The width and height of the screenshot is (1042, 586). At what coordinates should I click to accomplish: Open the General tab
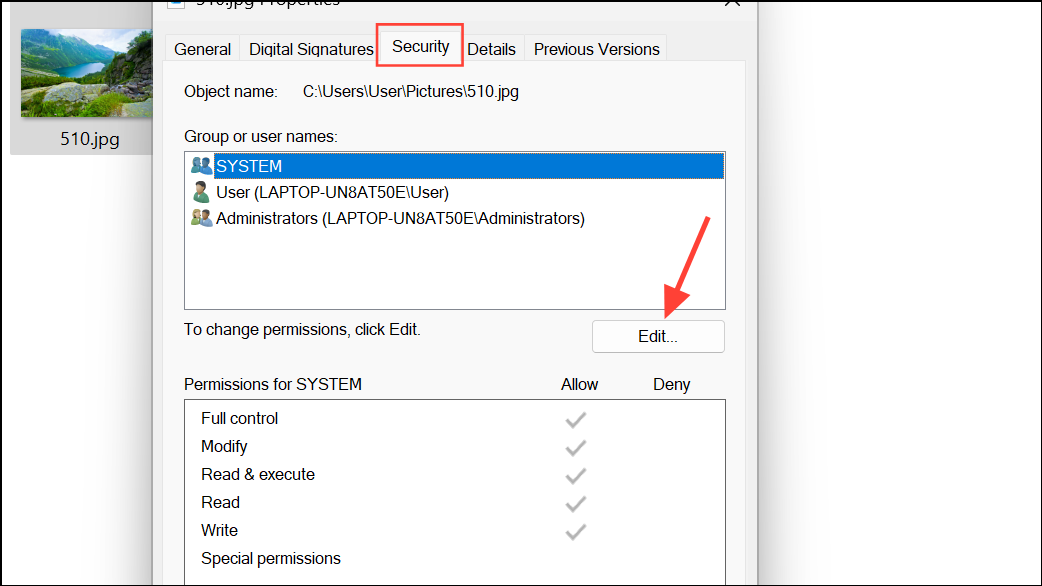point(202,49)
